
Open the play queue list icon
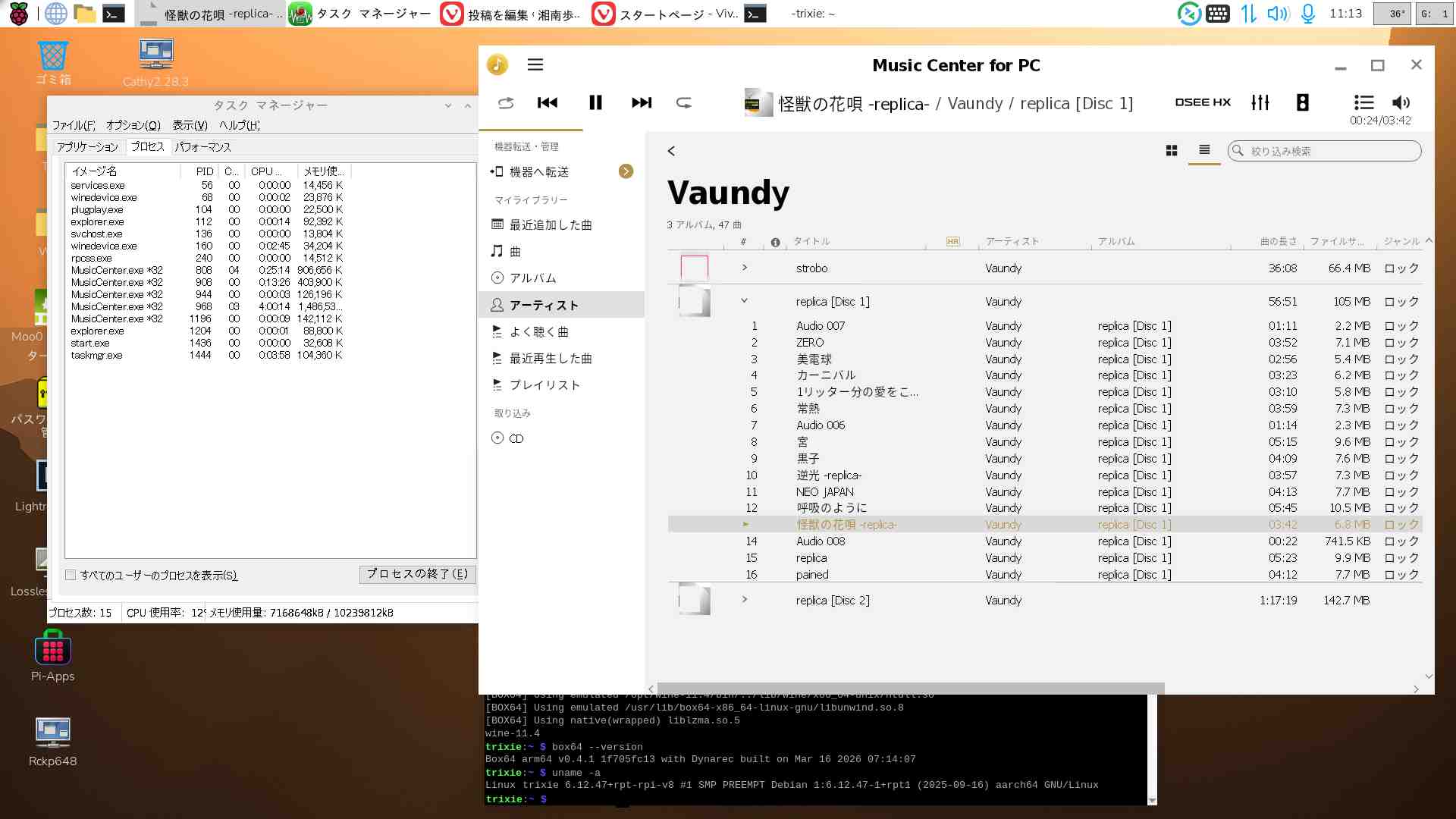(1363, 102)
